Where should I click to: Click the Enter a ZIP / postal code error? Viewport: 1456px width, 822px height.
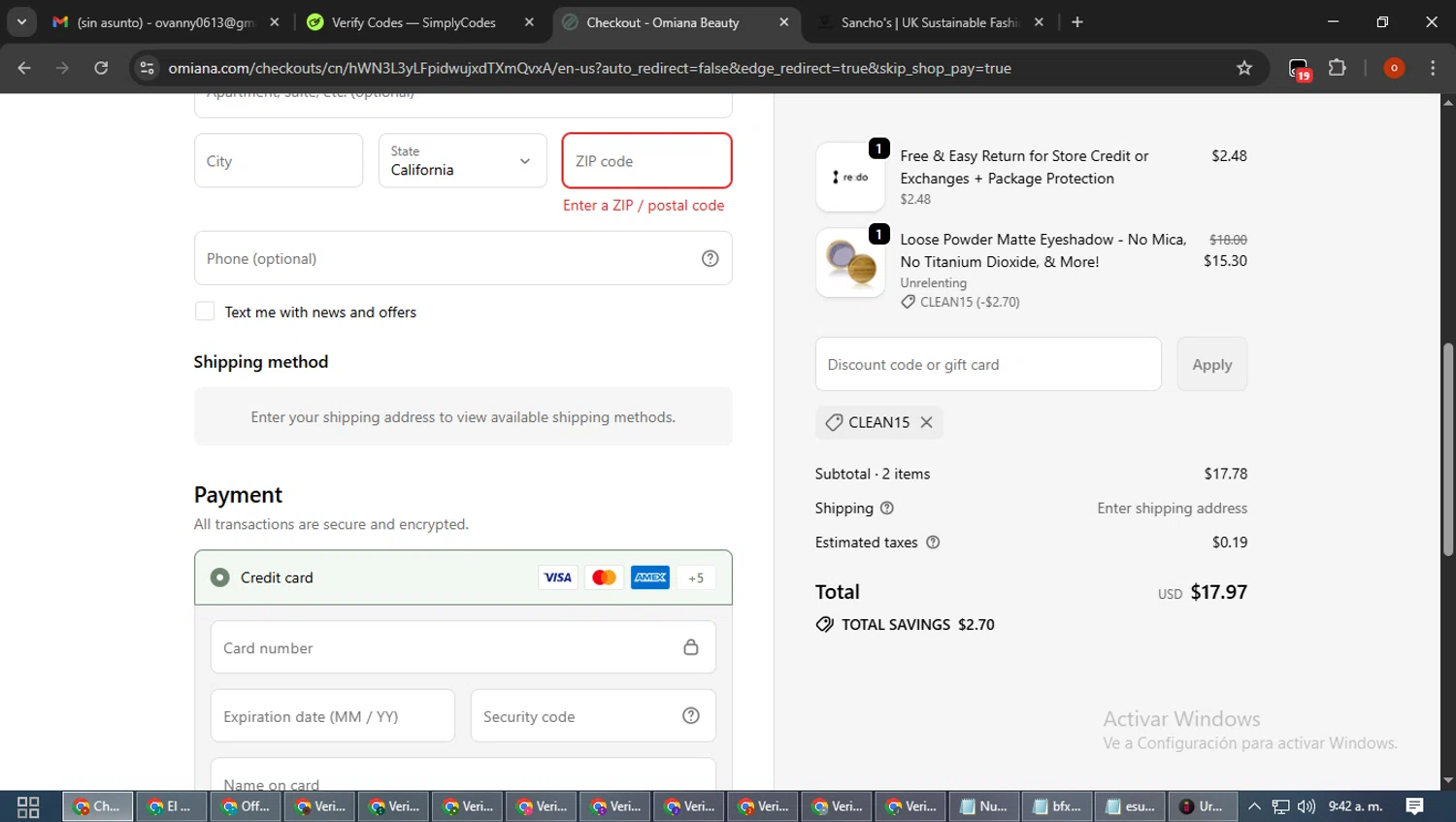pyautogui.click(x=644, y=205)
